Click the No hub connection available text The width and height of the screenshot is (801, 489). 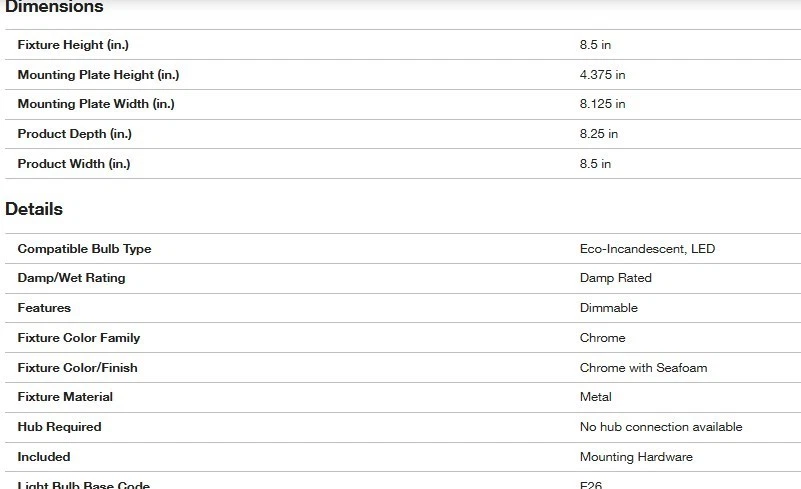661,427
